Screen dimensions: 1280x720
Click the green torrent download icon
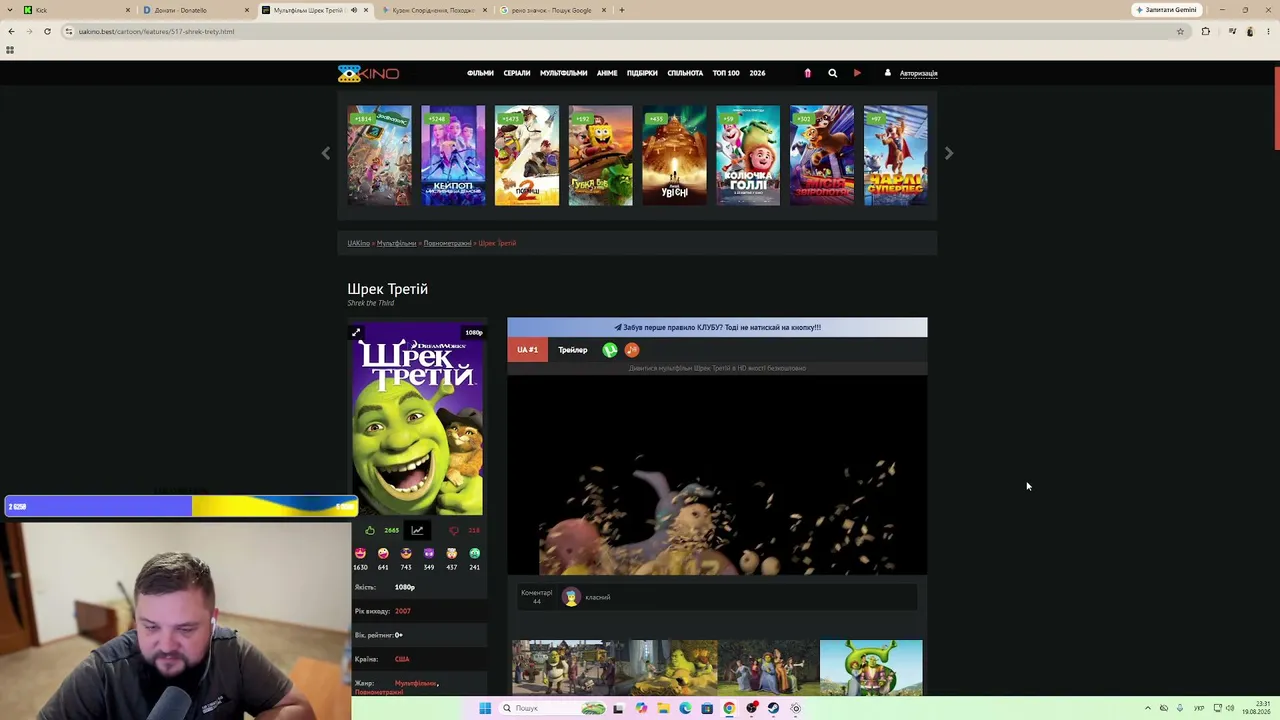click(x=610, y=350)
